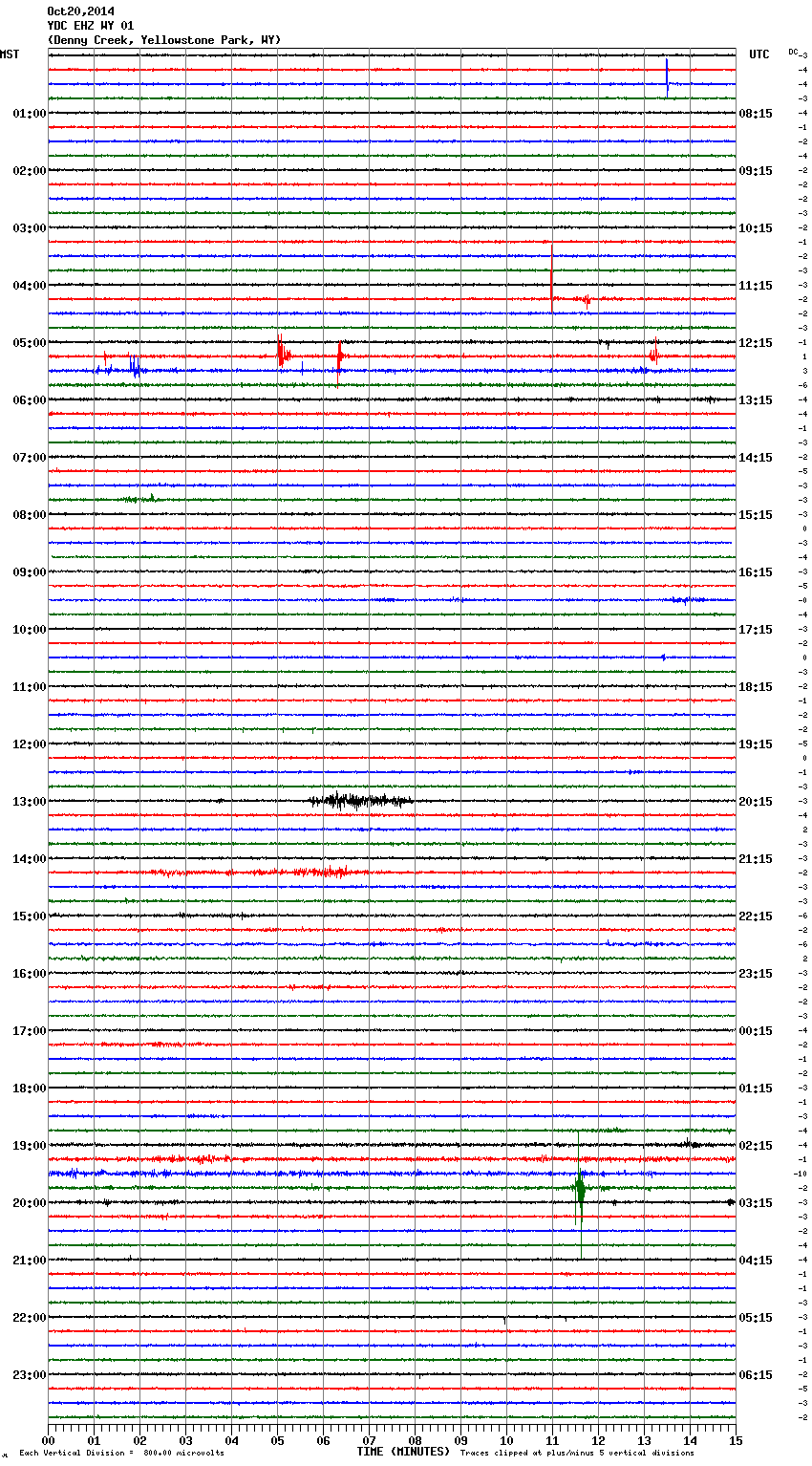Click the minute 15 axis tick label

[x=736, y=1440]
